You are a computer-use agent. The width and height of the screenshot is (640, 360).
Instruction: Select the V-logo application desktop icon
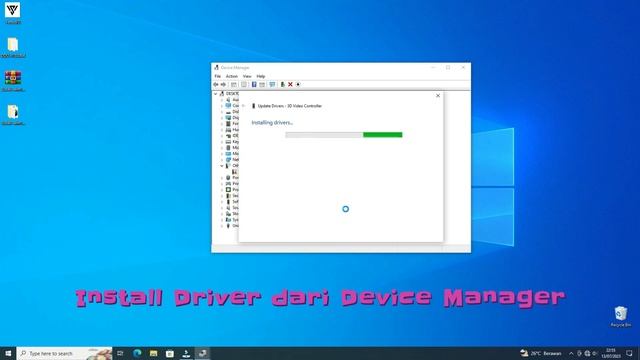coord(13,10)
